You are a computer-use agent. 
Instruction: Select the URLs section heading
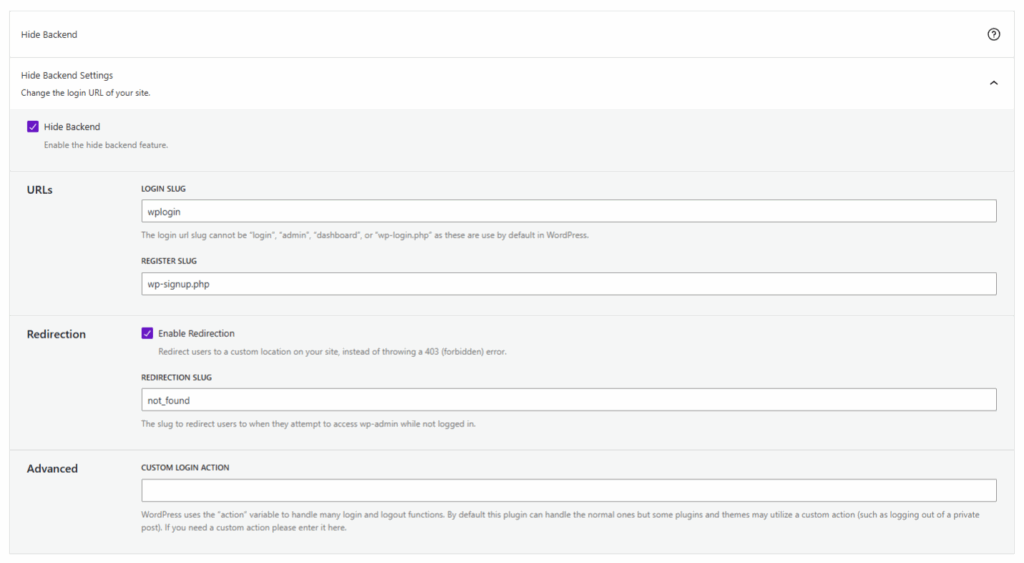40,189
